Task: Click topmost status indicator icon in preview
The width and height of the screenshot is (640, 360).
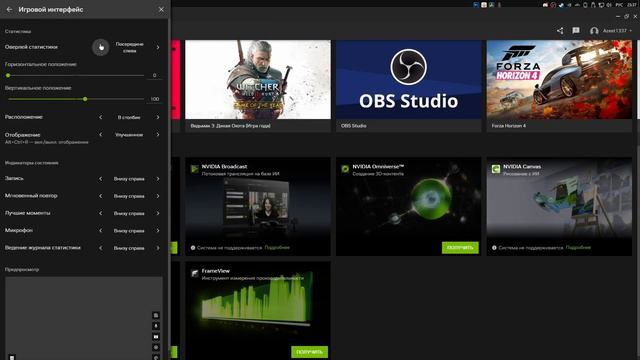Action: [156, 316]
